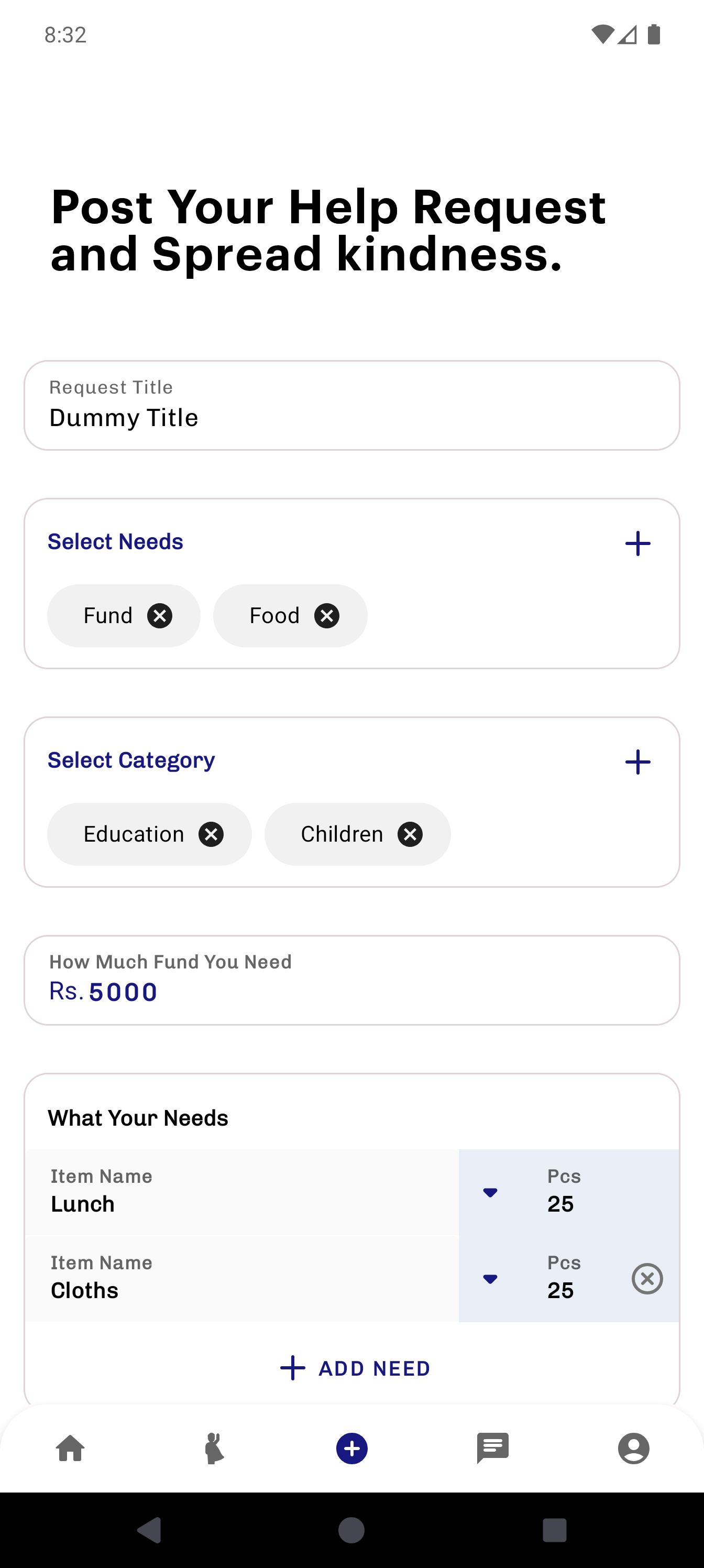The width and height of the screenshot is (704, 1568).
Task: Delete the Cloths item row
Action: click(647, 1278)
